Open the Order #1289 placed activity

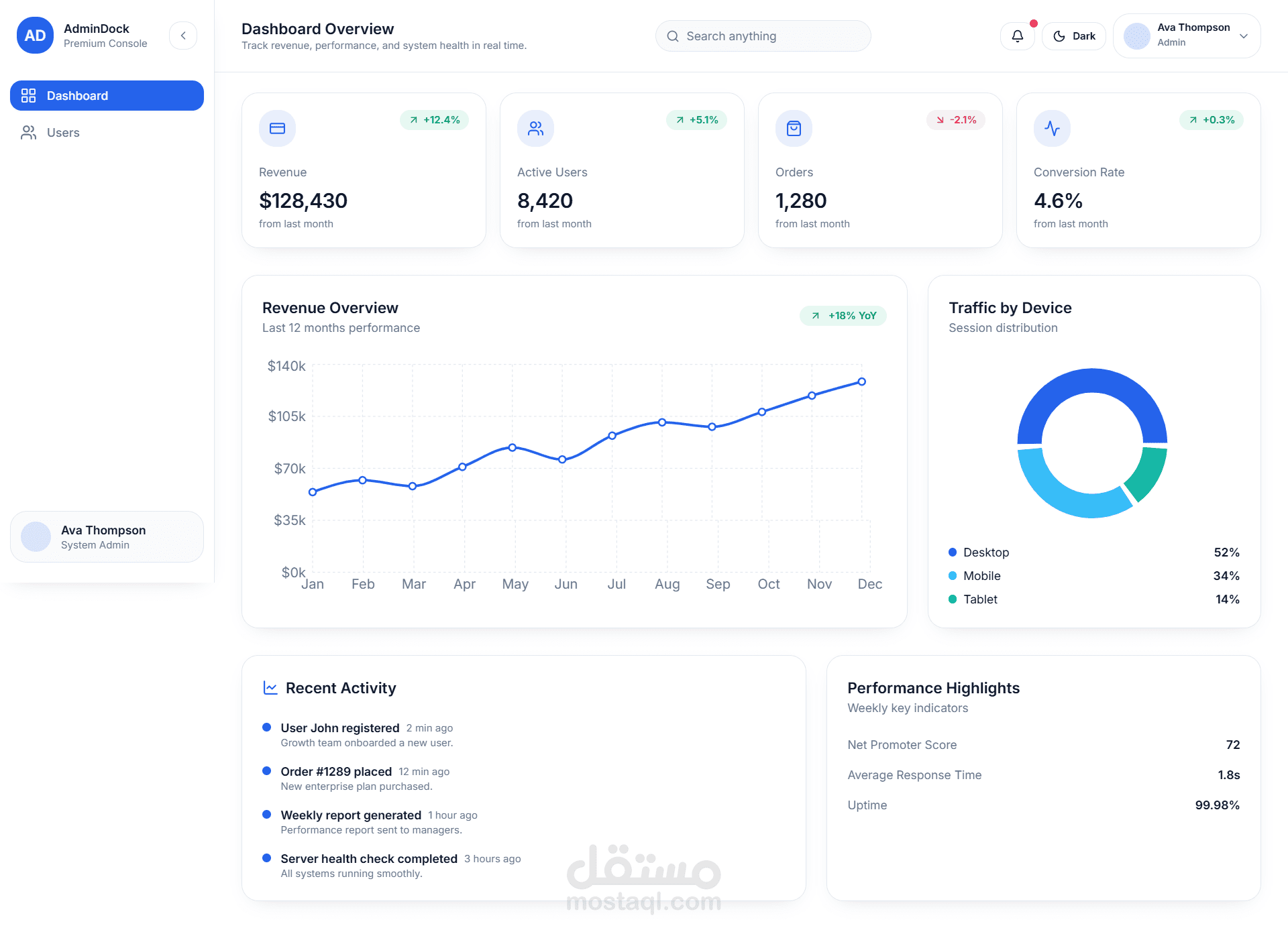336,772
